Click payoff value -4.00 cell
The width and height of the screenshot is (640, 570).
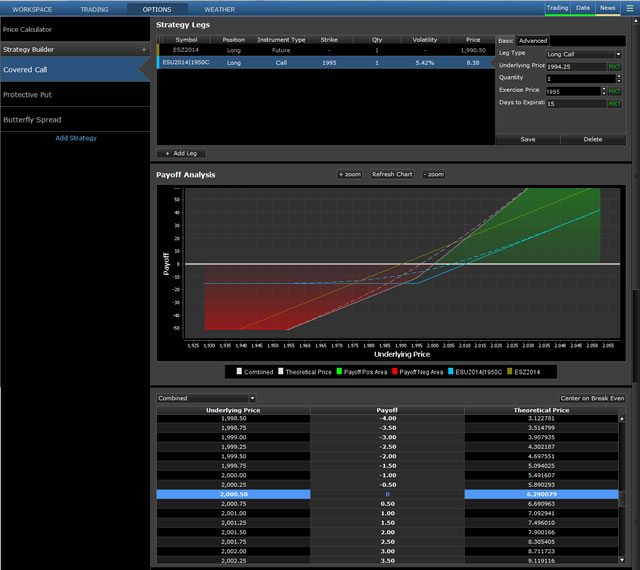[x=387, y=419]
